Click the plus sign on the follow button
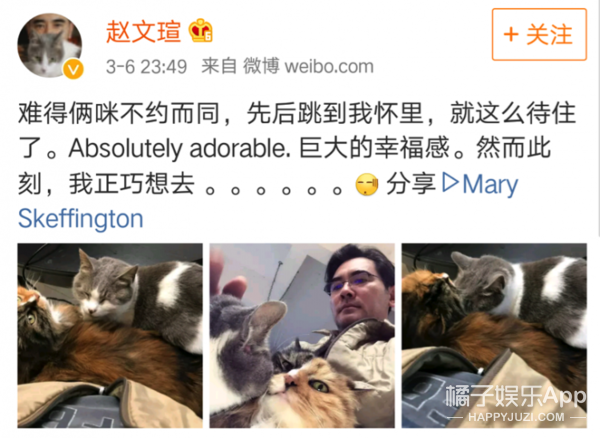The height and width of the screenshot is (438, 600). (x=511, y=34)
